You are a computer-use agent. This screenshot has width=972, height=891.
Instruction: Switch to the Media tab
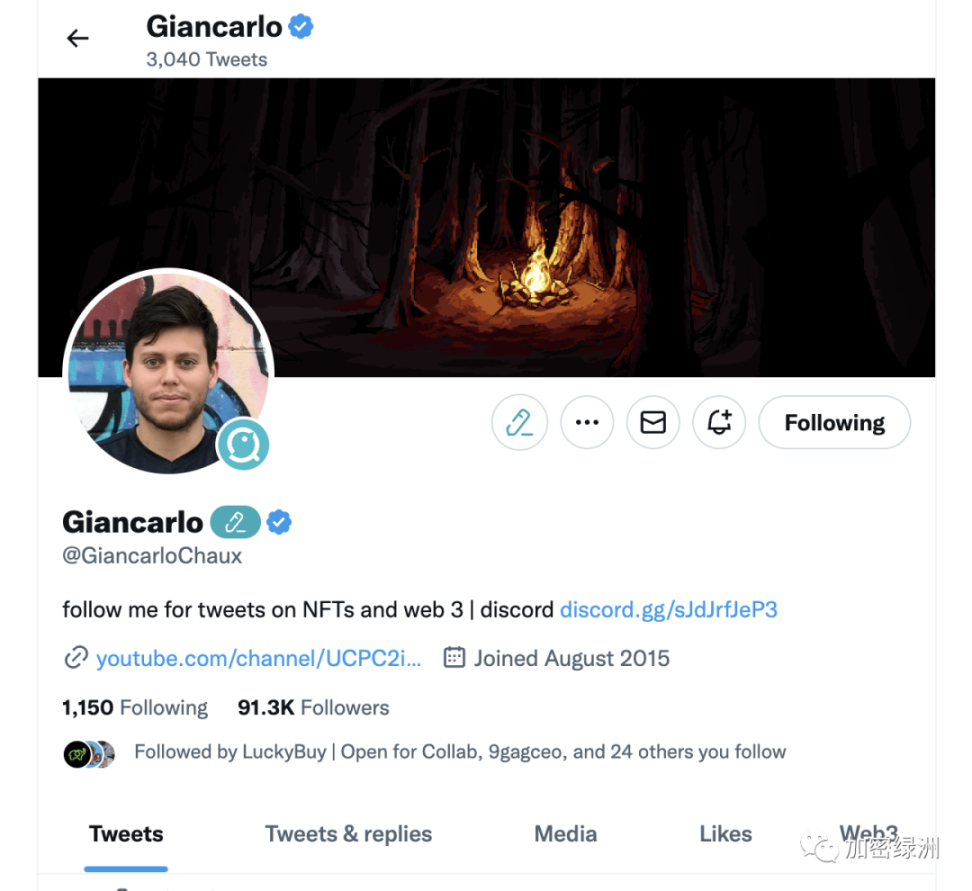[565, 834]
